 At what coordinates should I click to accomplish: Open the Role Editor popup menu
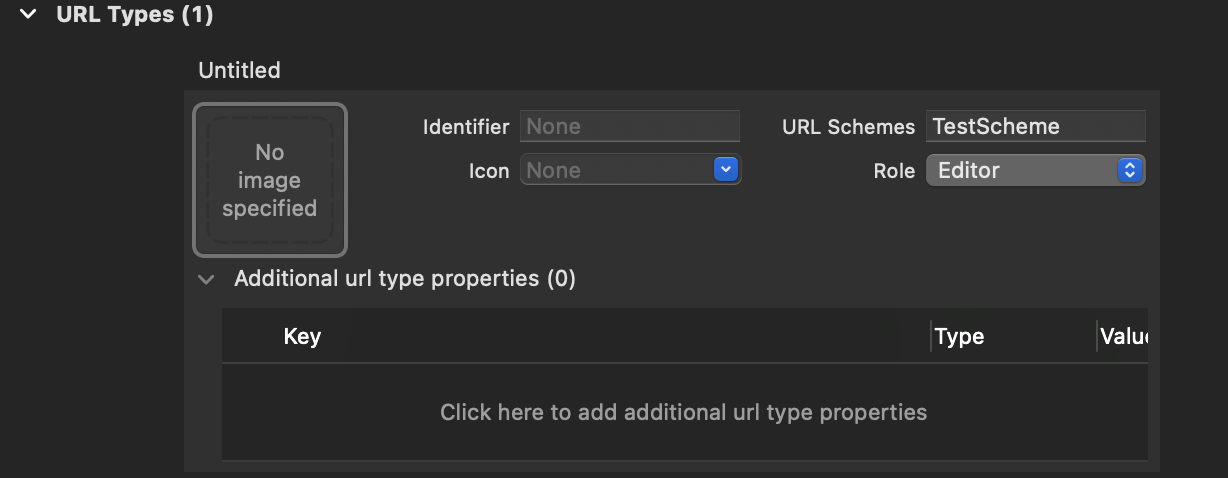pyautogui.click(x=1035, y=170)
